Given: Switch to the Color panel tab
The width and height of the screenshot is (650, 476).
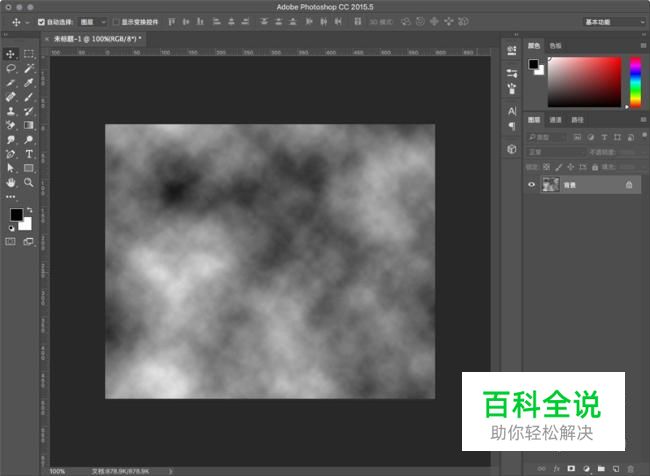Looking at the screenshot, I should [x=534, y=46].
